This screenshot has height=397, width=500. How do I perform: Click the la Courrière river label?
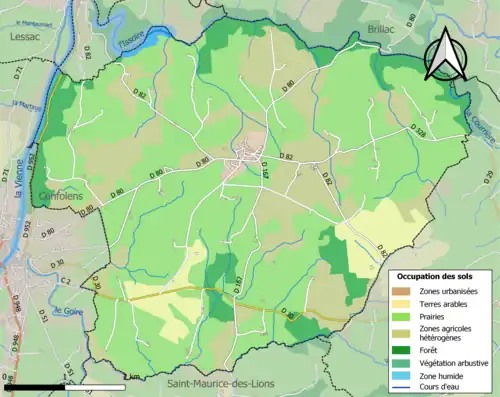481,127
